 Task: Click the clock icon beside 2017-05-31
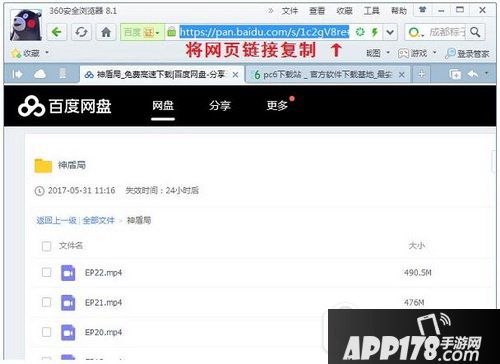click(x=39, y=191)
